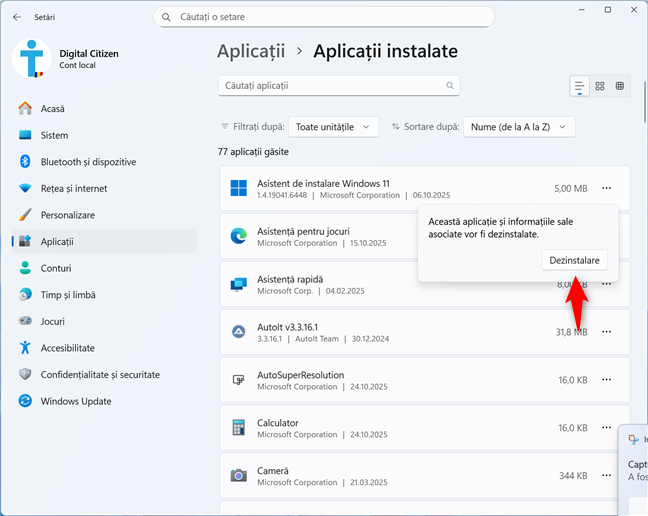This screenshot has width=648, height=516.
Task: Click the Calculator app icon
Action: [238, 428]
